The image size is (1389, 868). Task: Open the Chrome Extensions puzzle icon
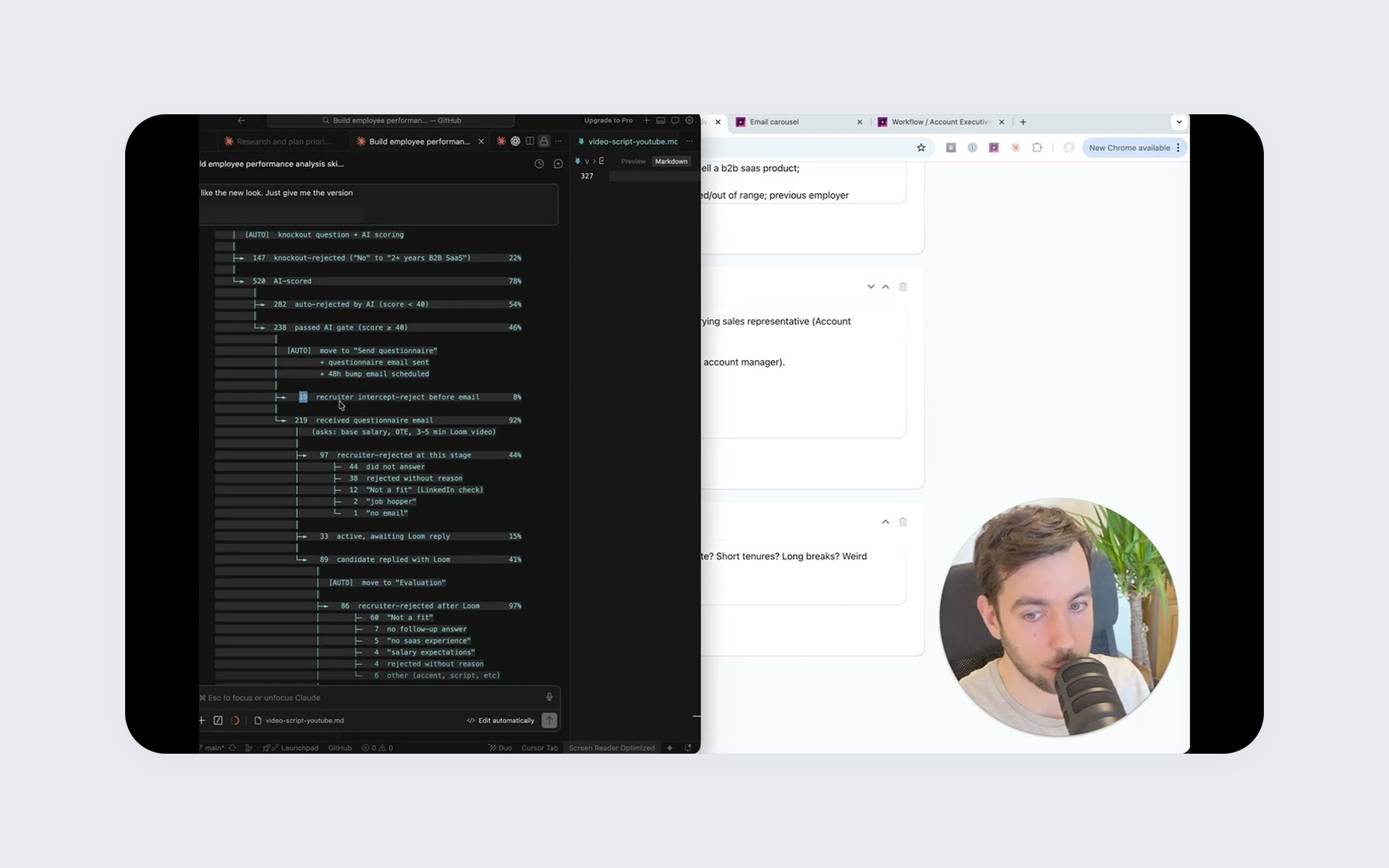1037,148
